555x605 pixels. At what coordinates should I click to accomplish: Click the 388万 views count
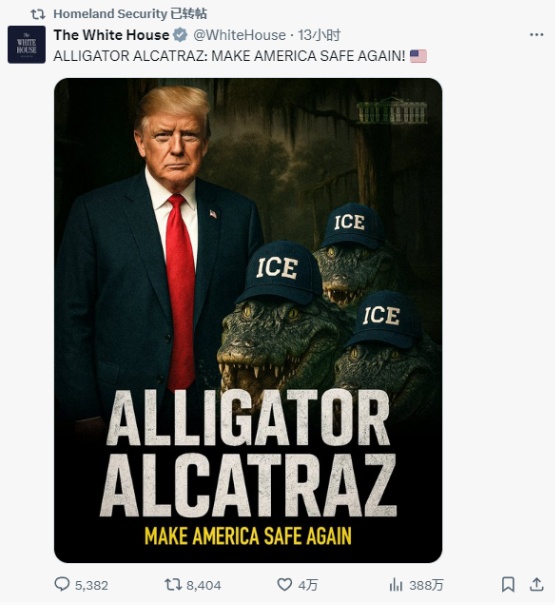tap(426, 585)
